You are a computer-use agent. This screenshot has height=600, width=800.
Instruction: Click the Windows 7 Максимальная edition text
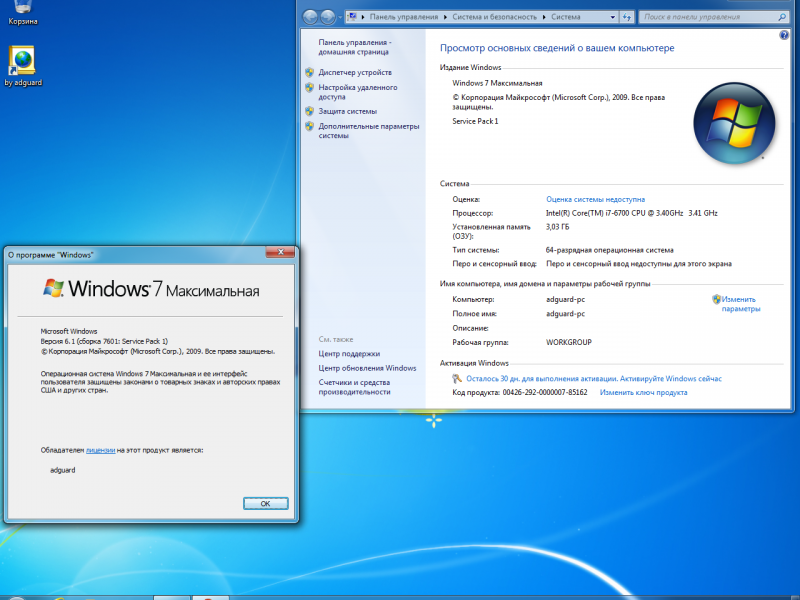click(497, 83)
